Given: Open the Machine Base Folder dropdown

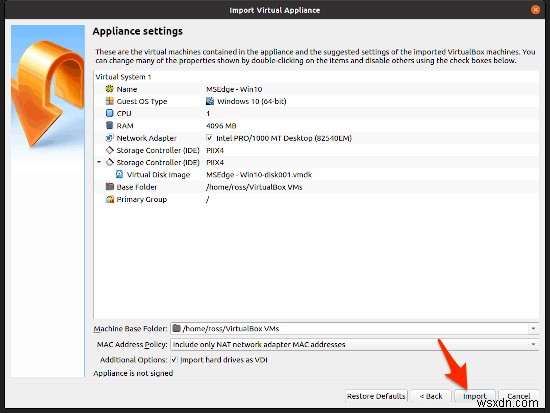Looking at the screenshot, I should point(533,328).
